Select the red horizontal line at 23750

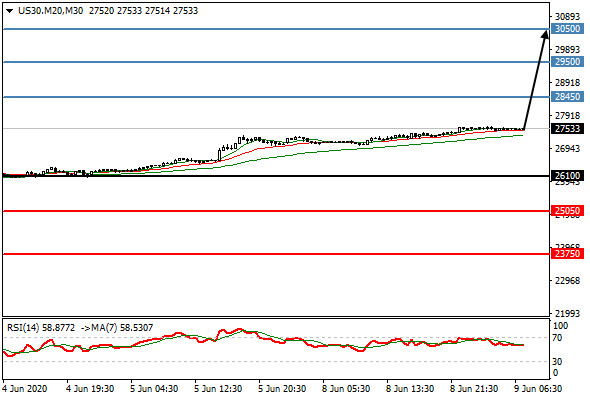click(x=276, y=254)
